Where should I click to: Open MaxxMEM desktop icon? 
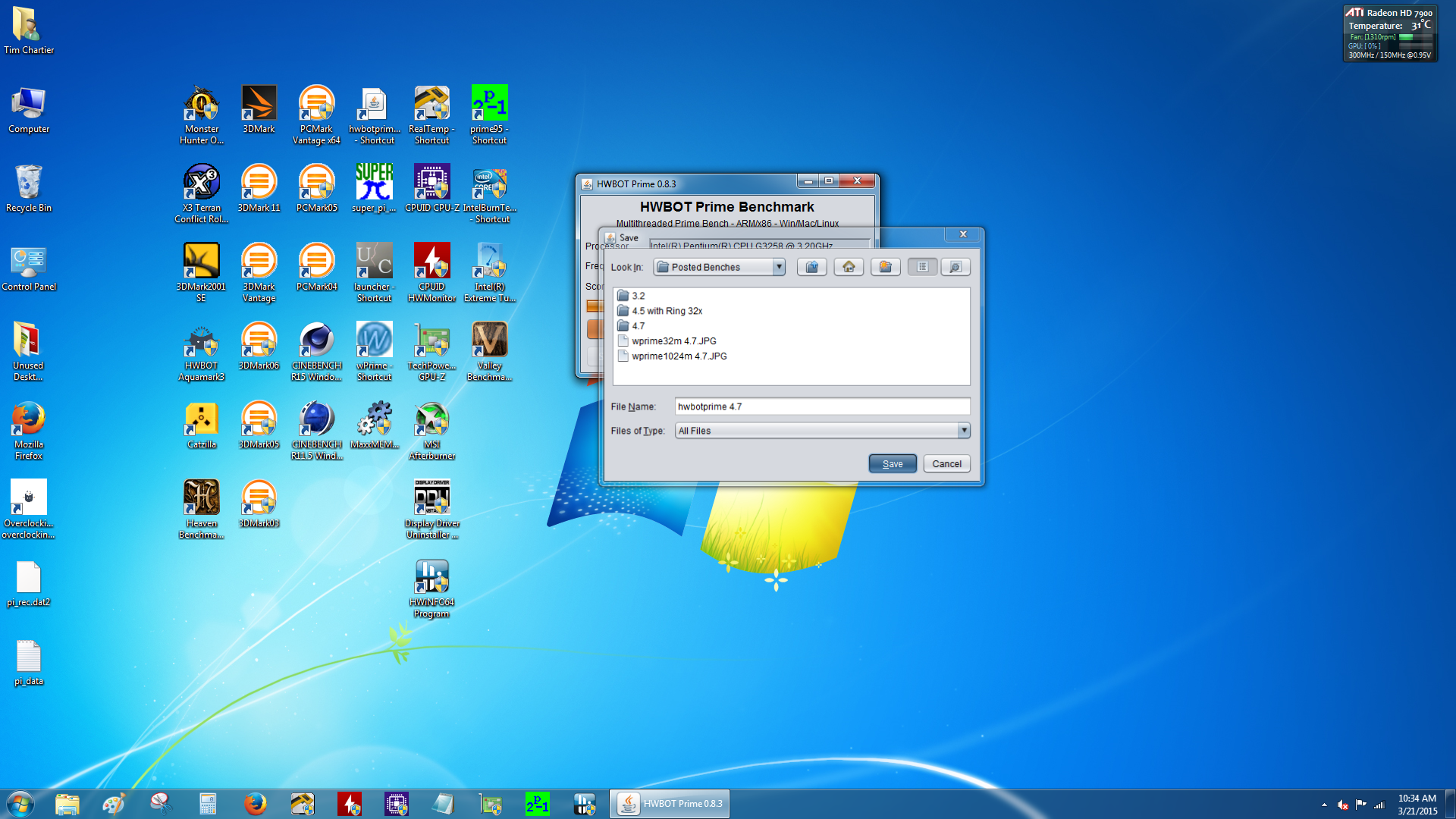pos(374,425)
